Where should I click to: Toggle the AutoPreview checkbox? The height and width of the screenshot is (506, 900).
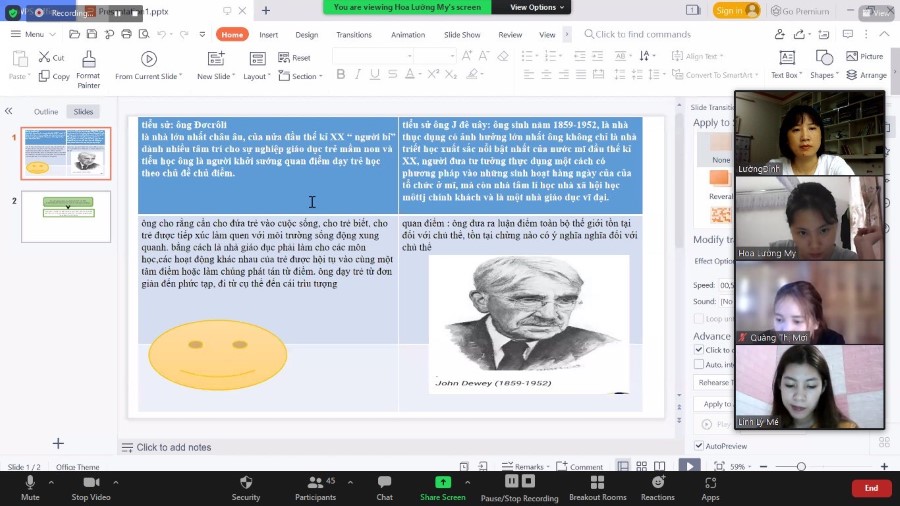pyautogui.click(x=699, y=445)
